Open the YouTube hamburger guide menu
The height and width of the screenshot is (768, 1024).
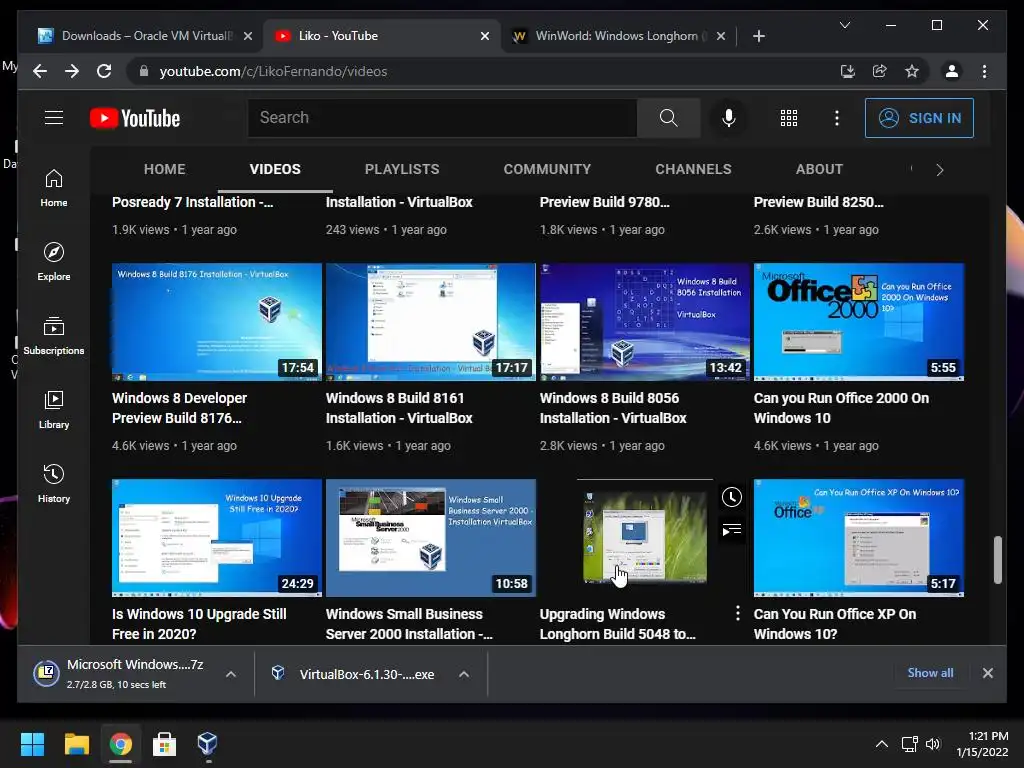[x=54, y=118]
